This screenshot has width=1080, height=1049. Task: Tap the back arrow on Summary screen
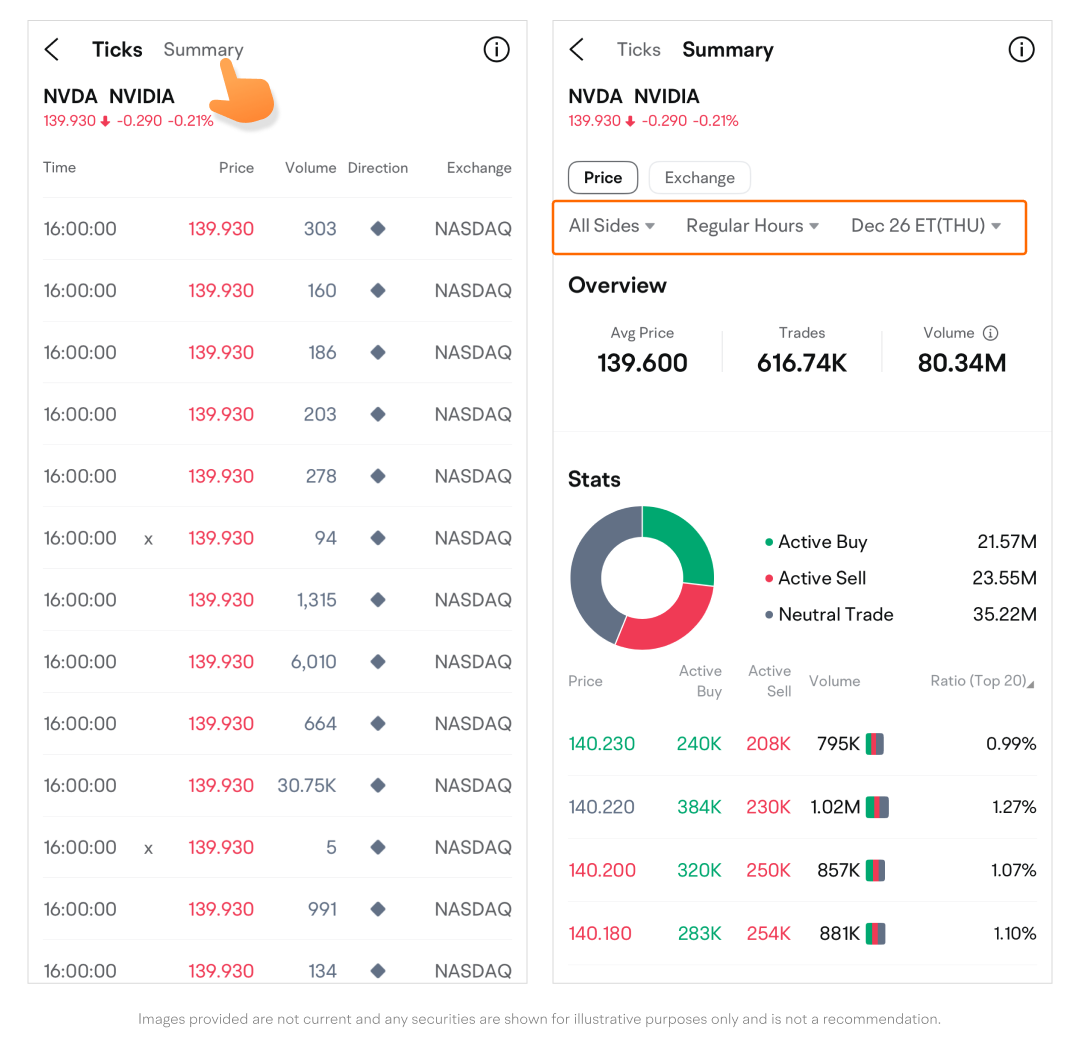(576, 50)
